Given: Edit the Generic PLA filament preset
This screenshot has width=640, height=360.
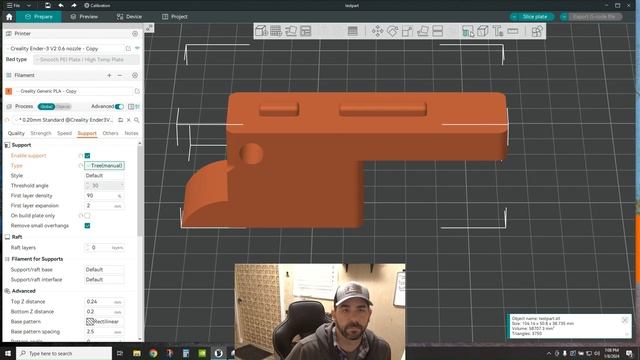Looking at the screenshot, I should [137, 91].
